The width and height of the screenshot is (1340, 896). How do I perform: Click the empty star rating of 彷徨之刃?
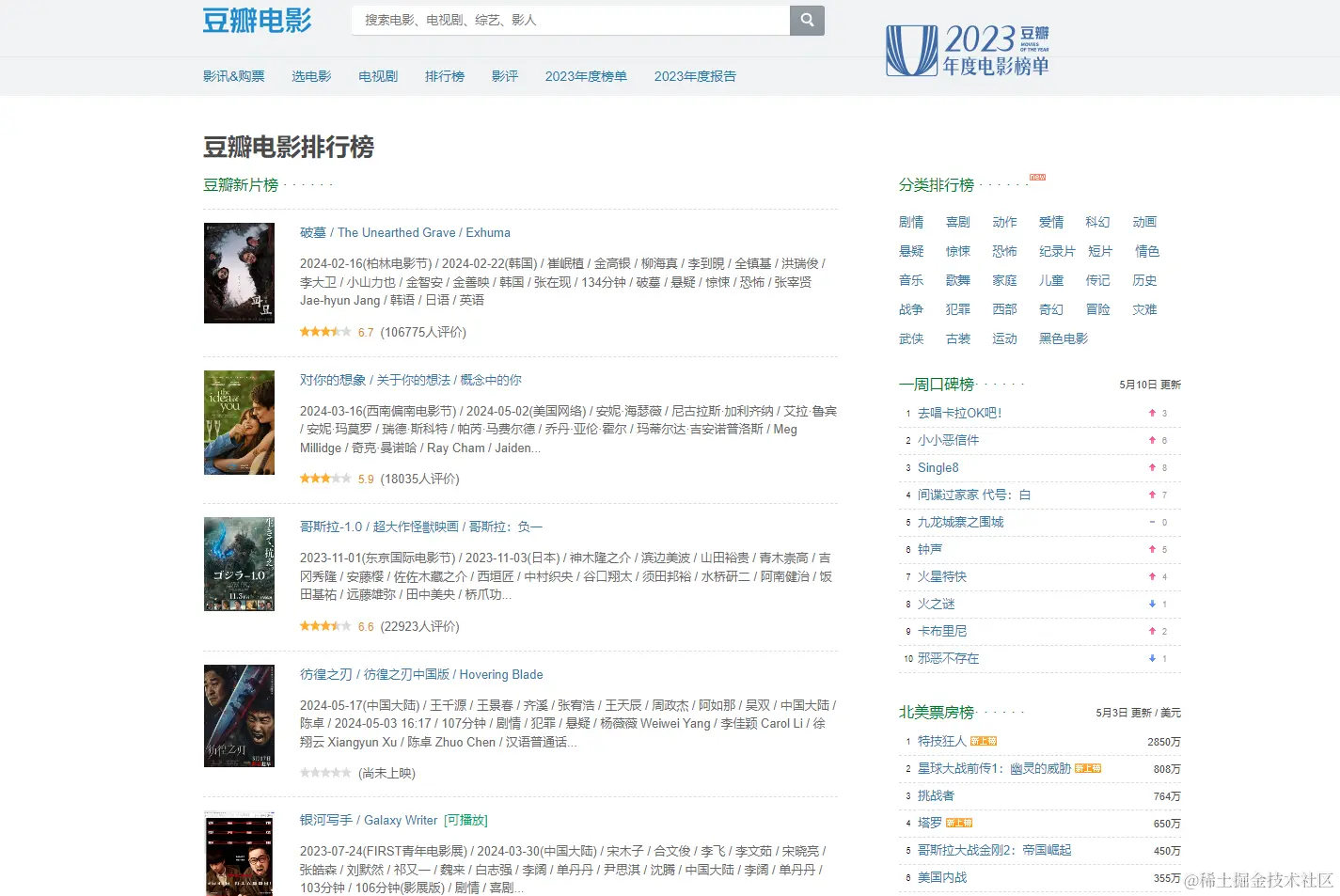(325, 773)
